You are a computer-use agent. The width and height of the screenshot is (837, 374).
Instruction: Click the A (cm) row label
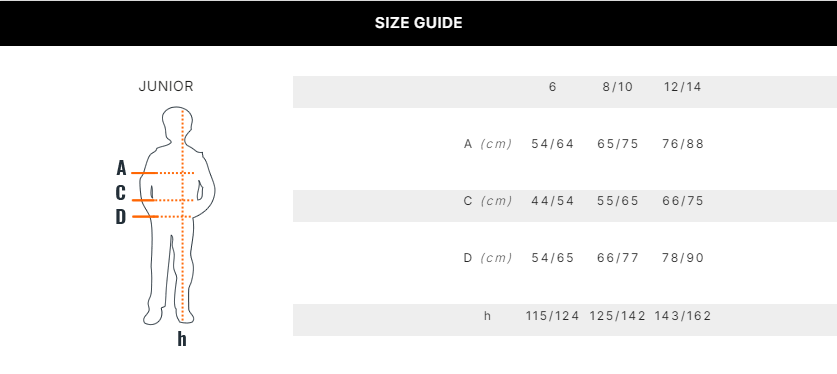tap(488, 144)
